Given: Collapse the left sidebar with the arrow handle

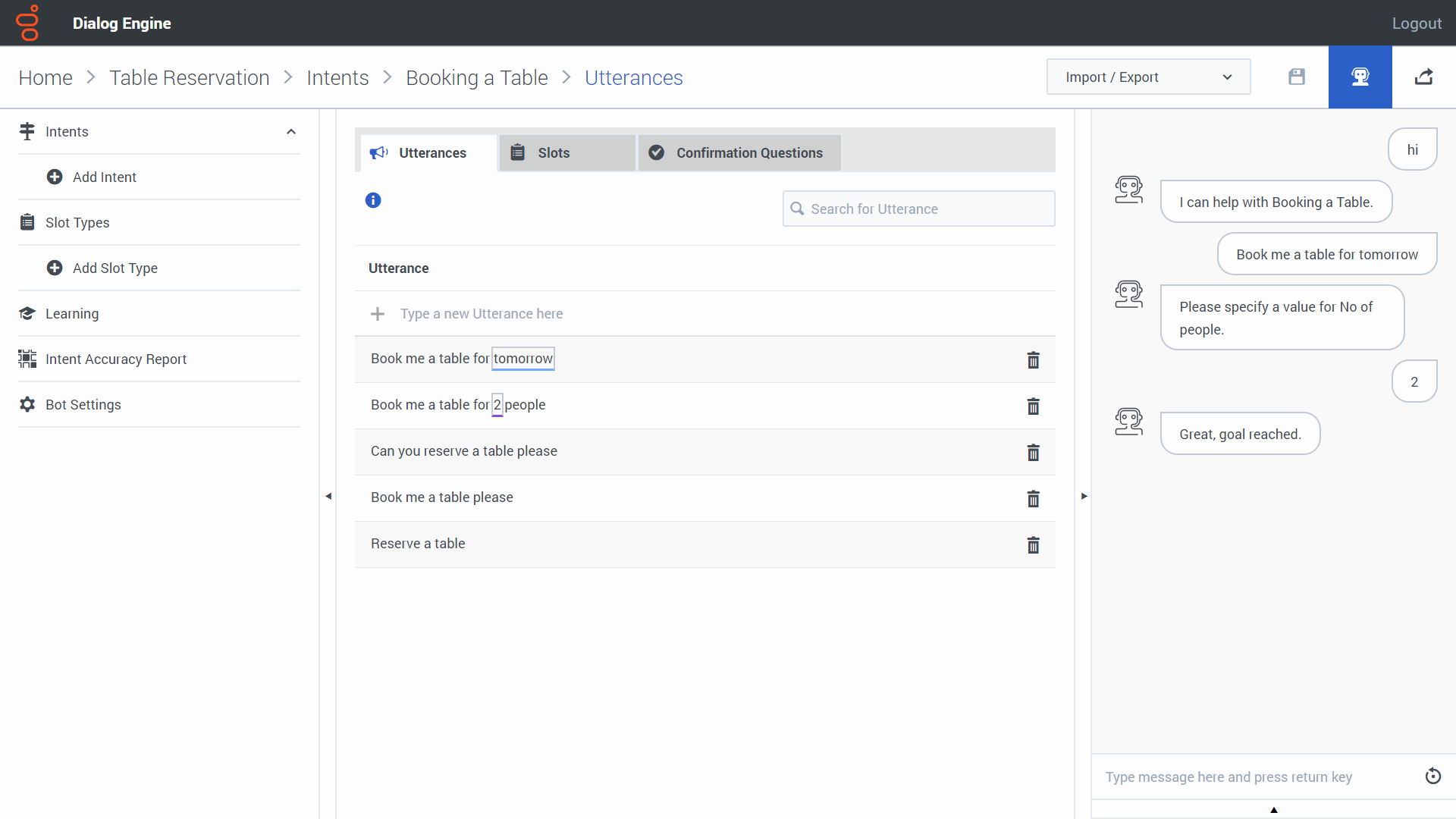Looking at the screenshot, I should coord(328,496).
